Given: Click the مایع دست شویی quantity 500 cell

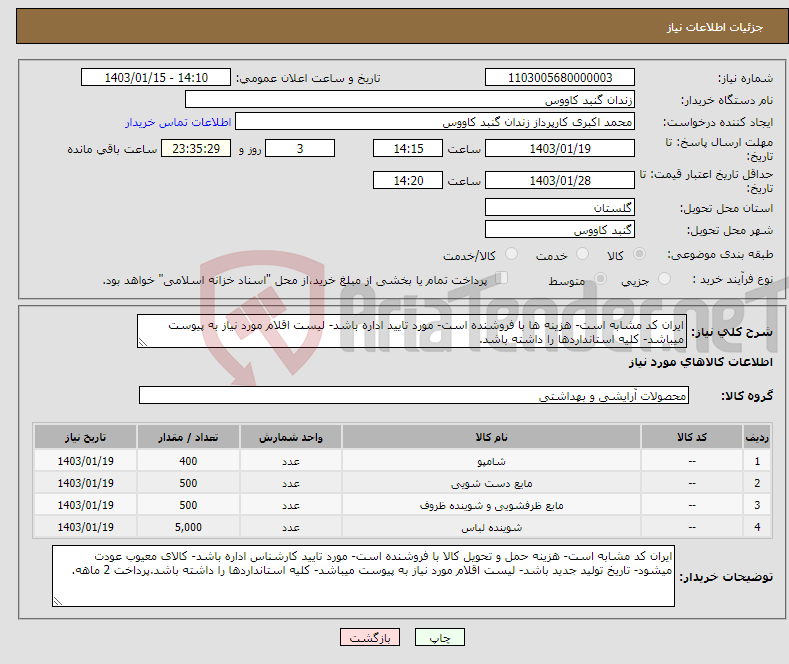Looking at the screenshot, I should pyautogui.click(x=188, y=483).
